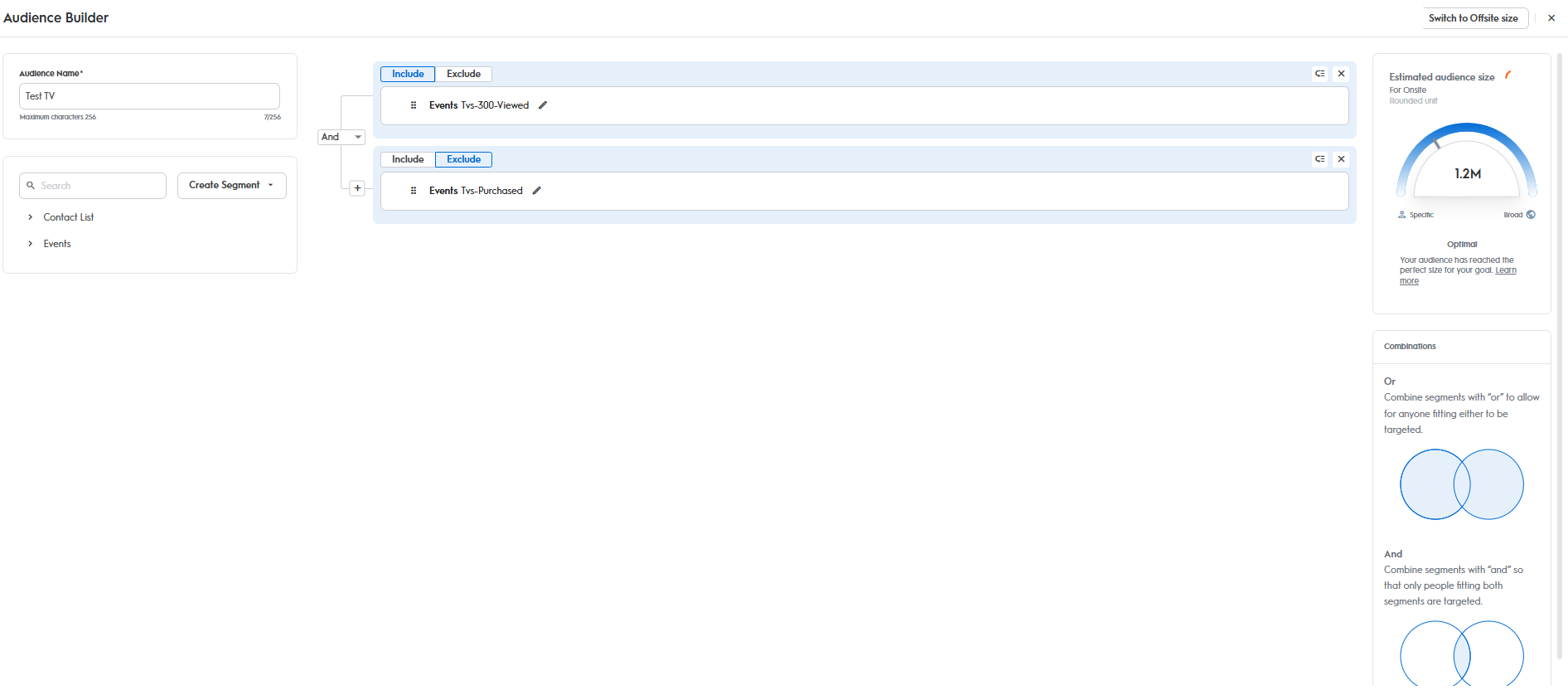Close the Audience Builder dialog
This screenshot has height=690, width=1568.
coord(1551,18)
